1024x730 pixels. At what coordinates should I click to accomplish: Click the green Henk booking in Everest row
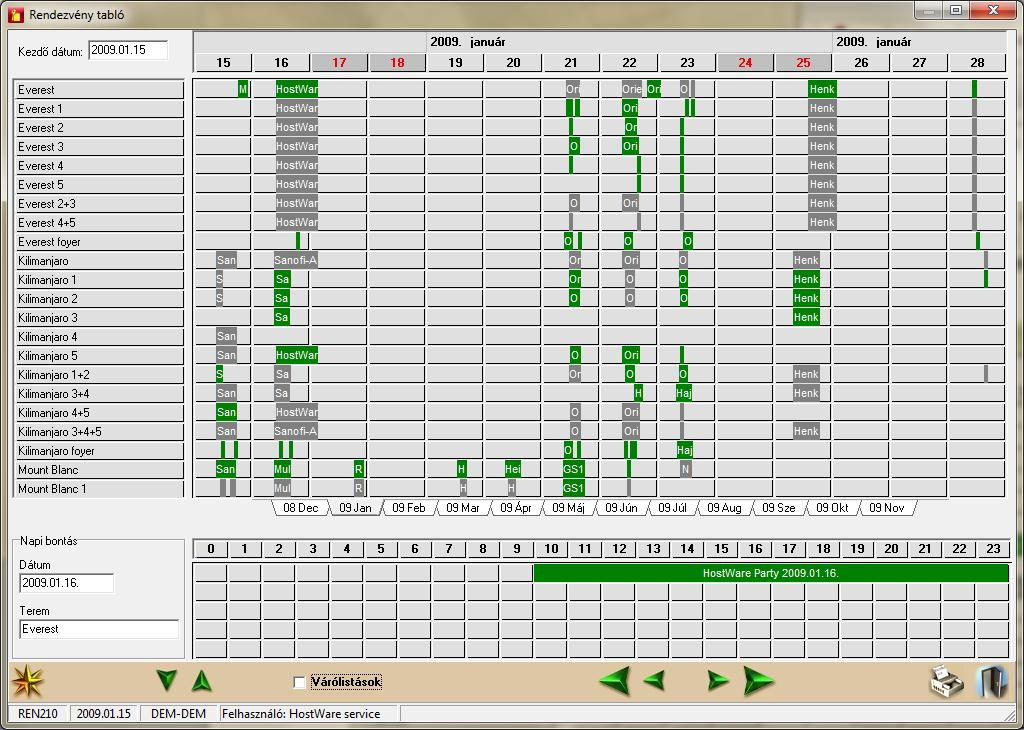[x=822, y=89]
